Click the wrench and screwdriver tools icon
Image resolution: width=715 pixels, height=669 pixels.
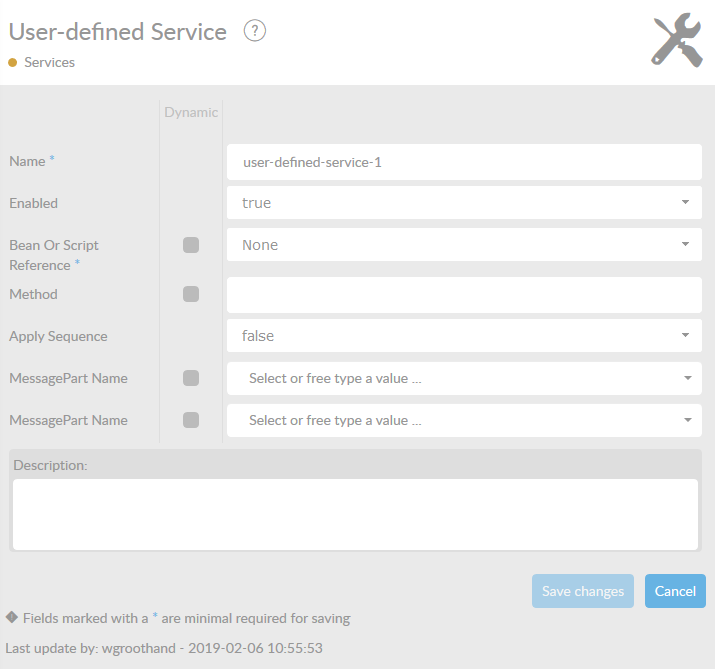coord(677,42)
